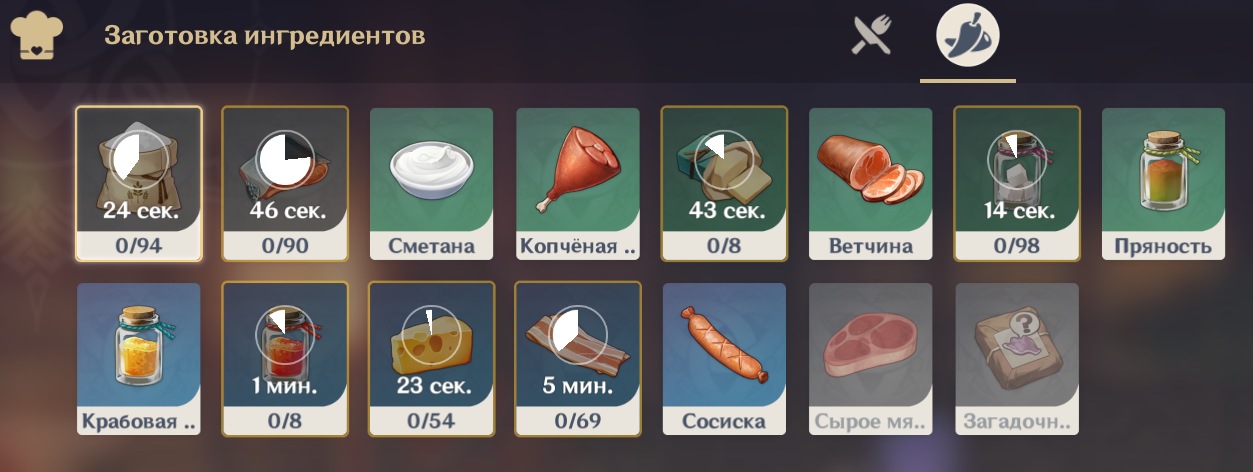Pick the bacon item with 5 мин. timer

(577, 359)
